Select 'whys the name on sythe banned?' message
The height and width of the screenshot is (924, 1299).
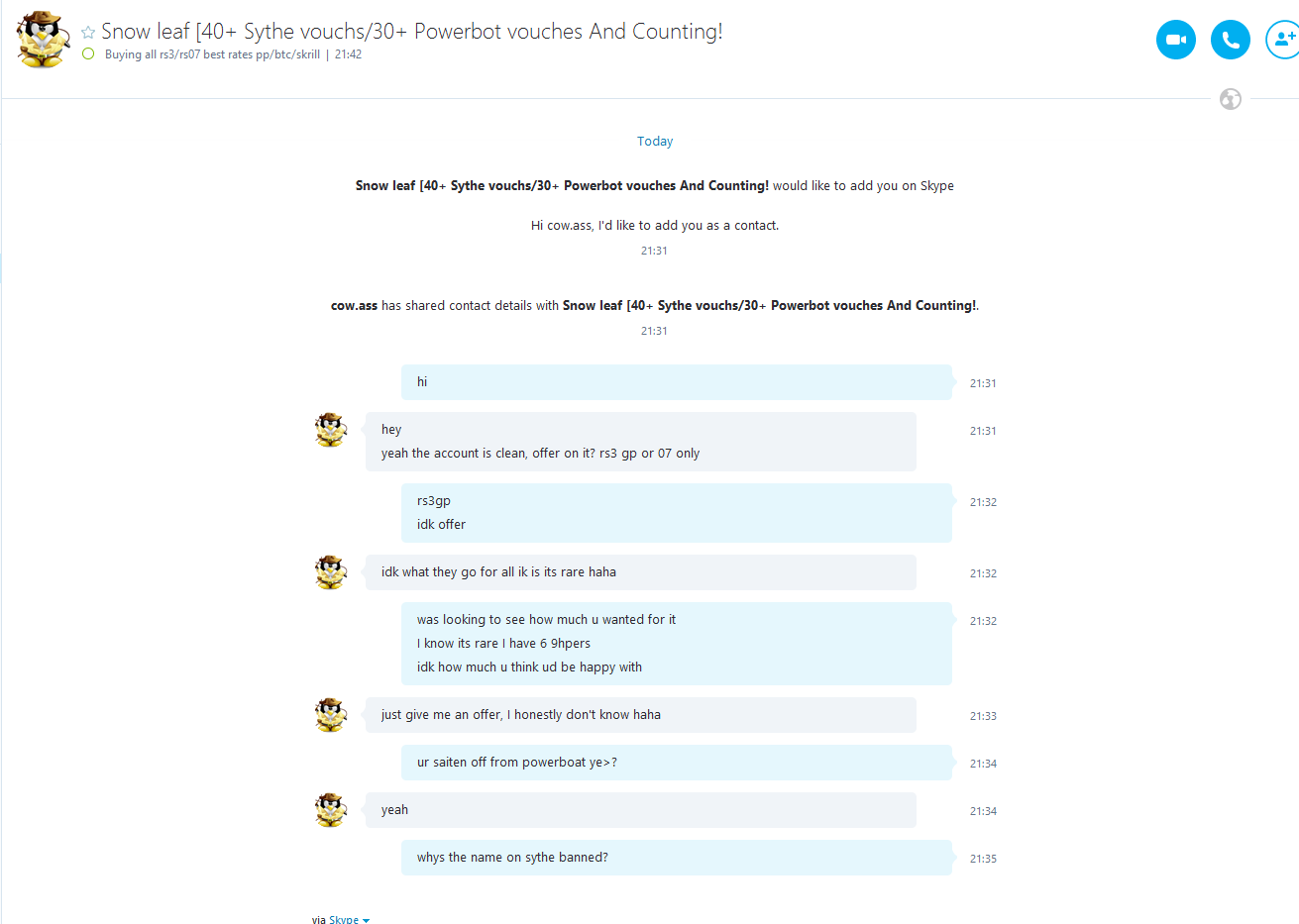677,858
